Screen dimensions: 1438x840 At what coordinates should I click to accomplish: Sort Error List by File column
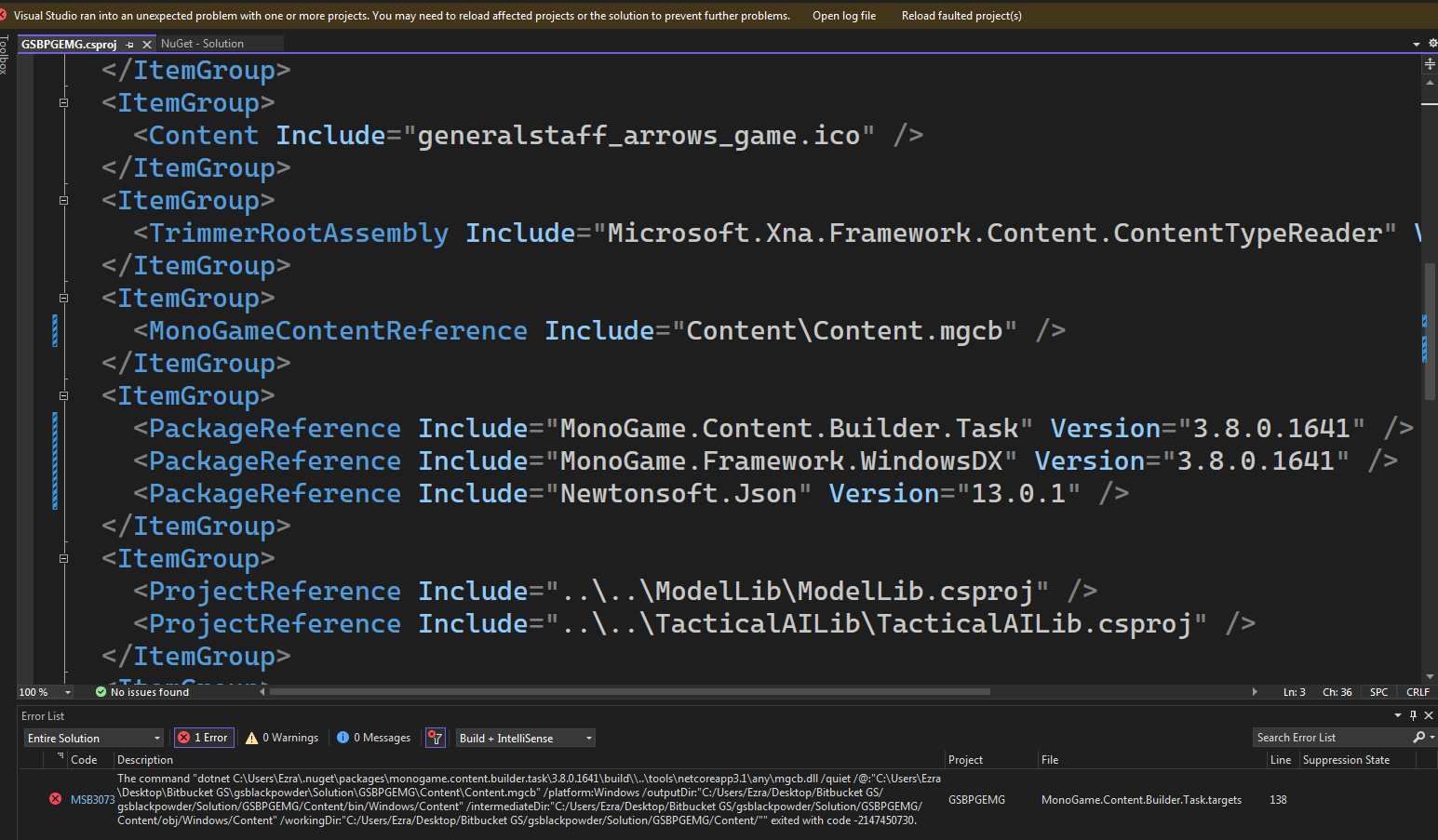(1151, 760)
